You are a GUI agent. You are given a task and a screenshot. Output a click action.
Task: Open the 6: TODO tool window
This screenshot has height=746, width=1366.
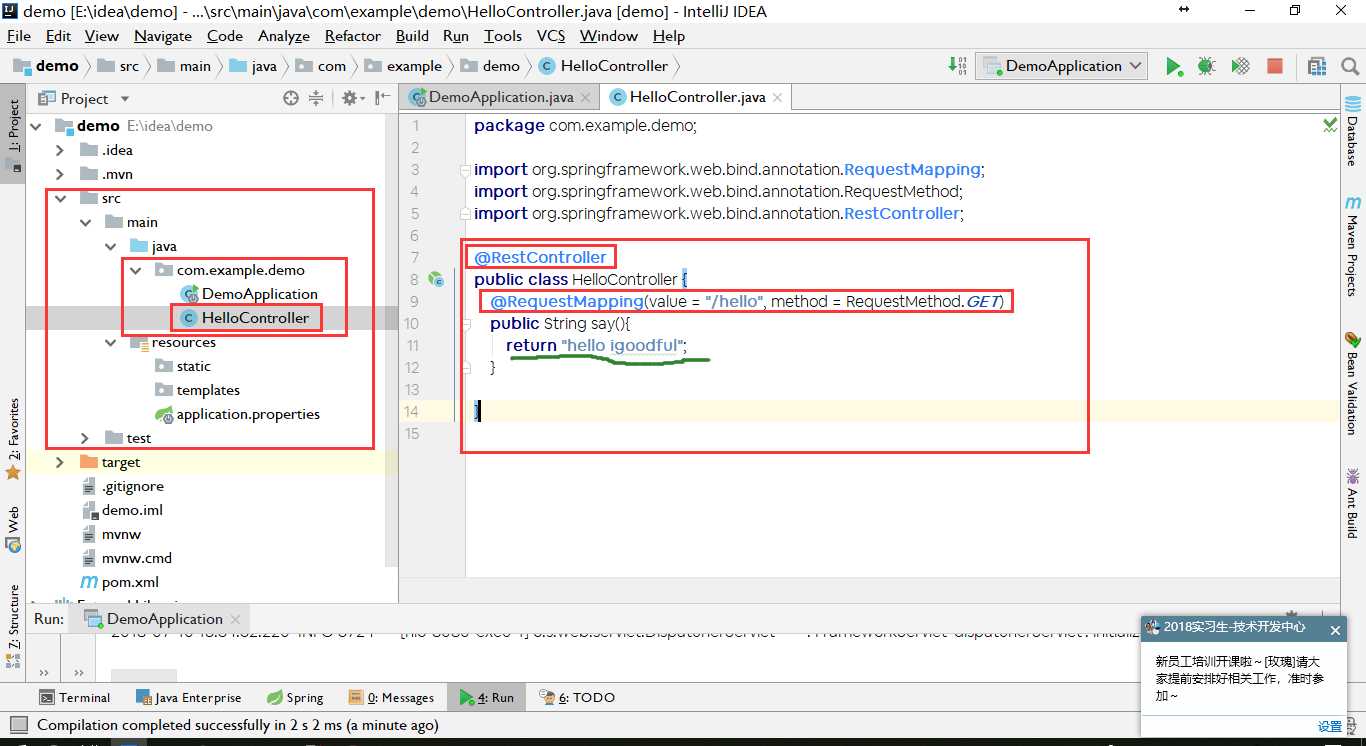tap(577, 697)
